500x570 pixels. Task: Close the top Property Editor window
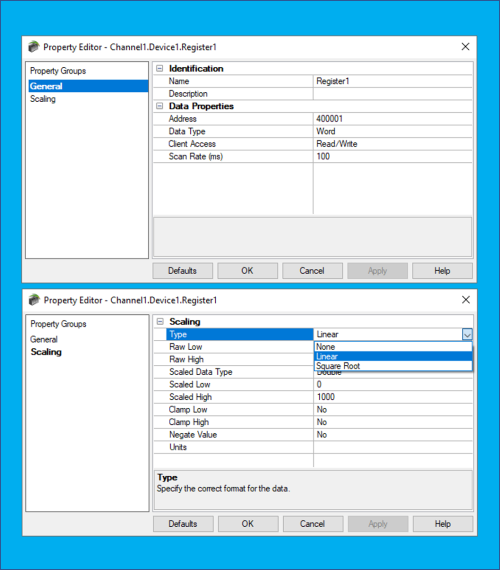465,47
